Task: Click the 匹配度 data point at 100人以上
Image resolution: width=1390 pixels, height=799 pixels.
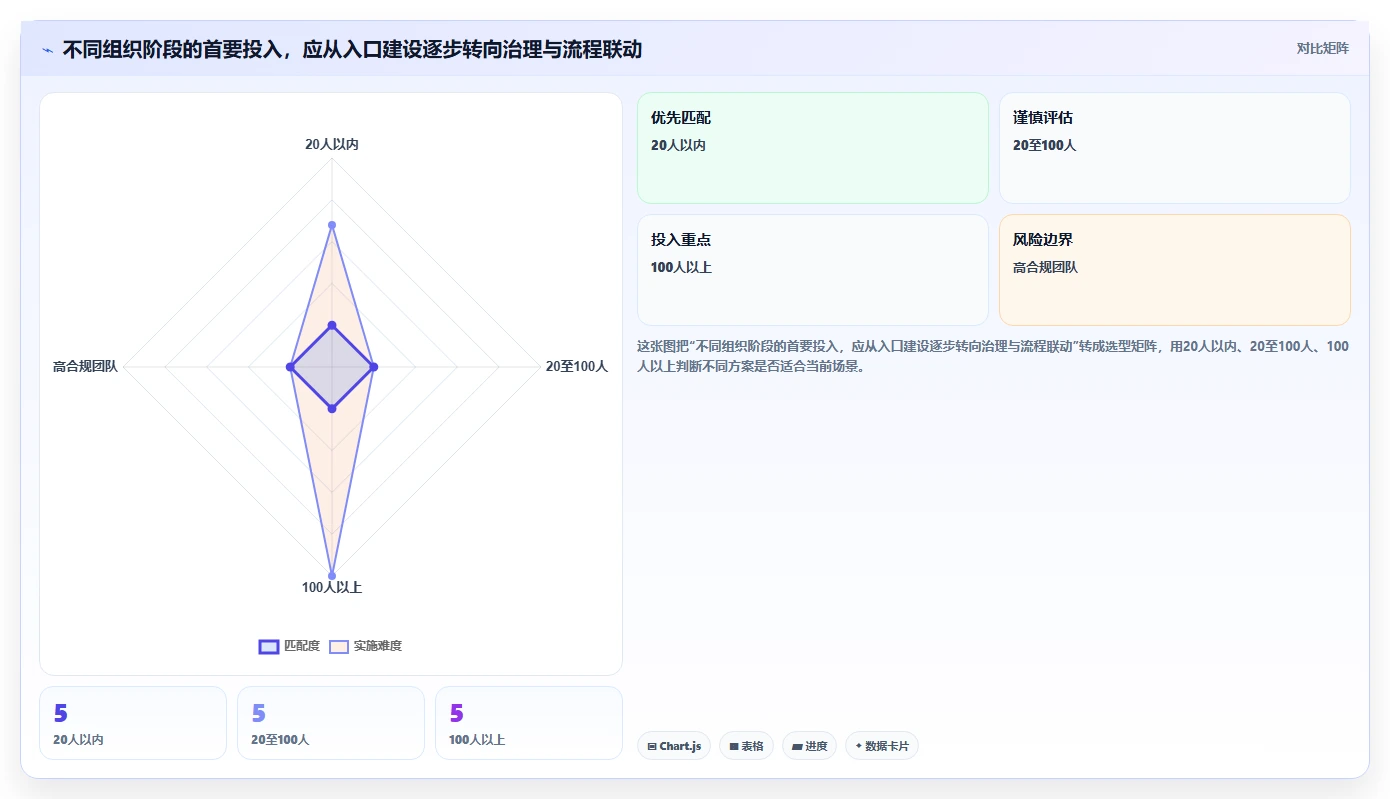Action: tap(332, 408)
